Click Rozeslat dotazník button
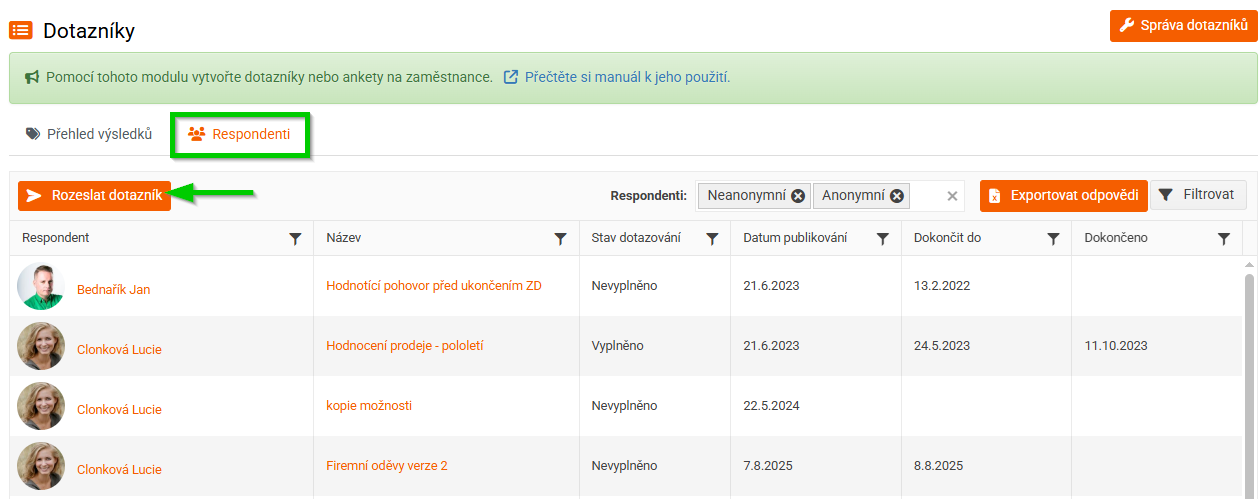The image size is (1259, 499). pos(95,196)
